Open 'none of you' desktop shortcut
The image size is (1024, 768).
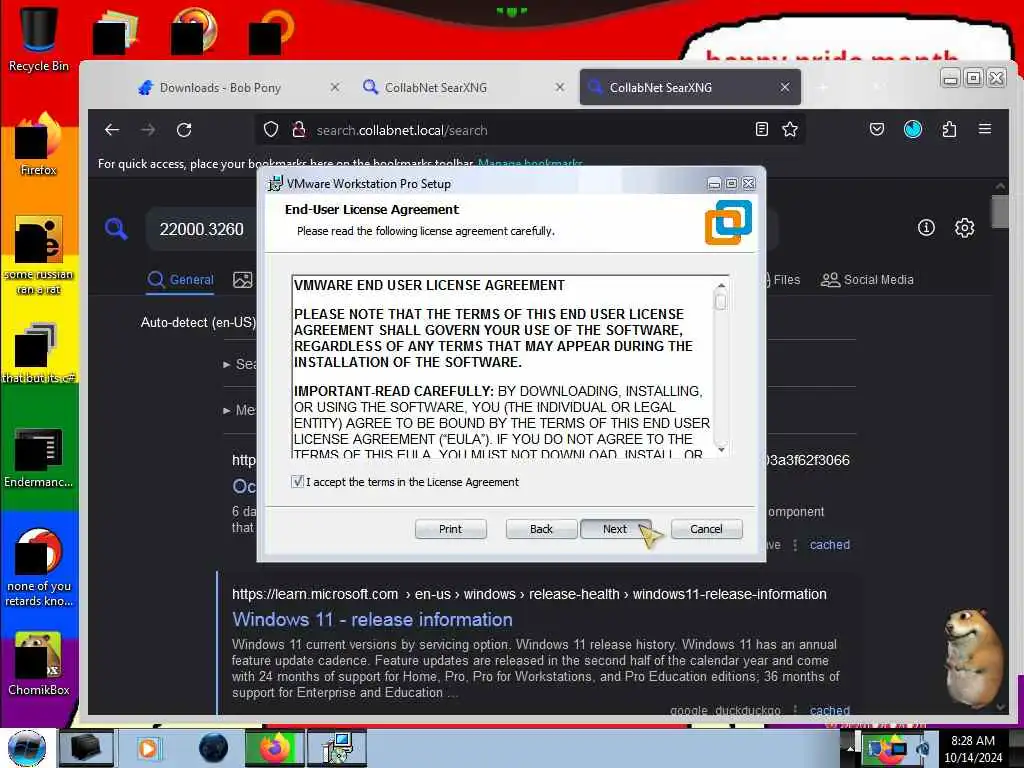[39, 567]
